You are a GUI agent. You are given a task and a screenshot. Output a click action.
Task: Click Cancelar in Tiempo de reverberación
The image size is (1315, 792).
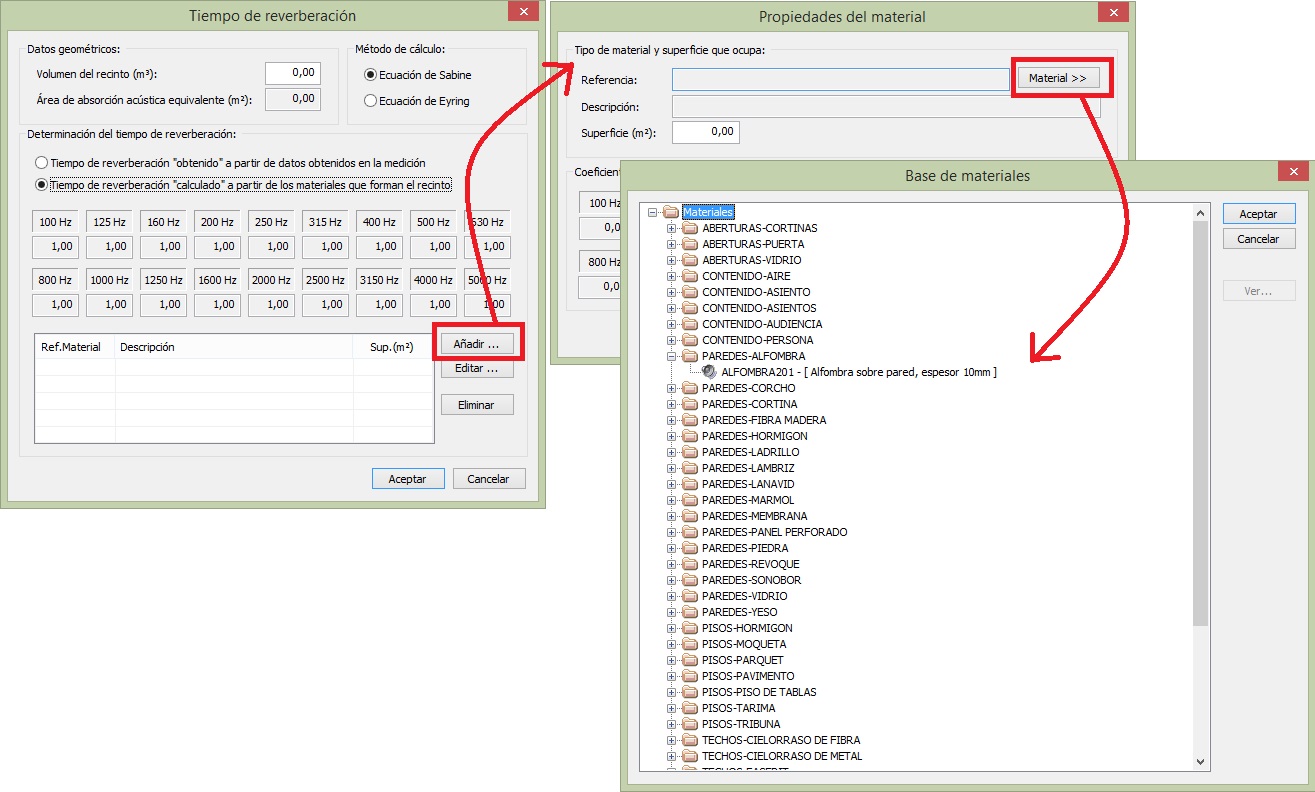[x=489, y=479]
